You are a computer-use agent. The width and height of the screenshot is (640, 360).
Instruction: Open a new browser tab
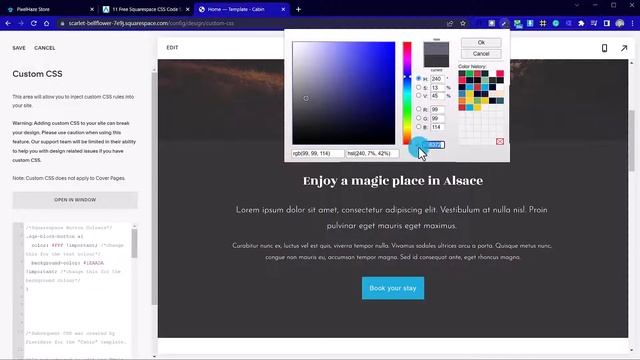point(298,9)
